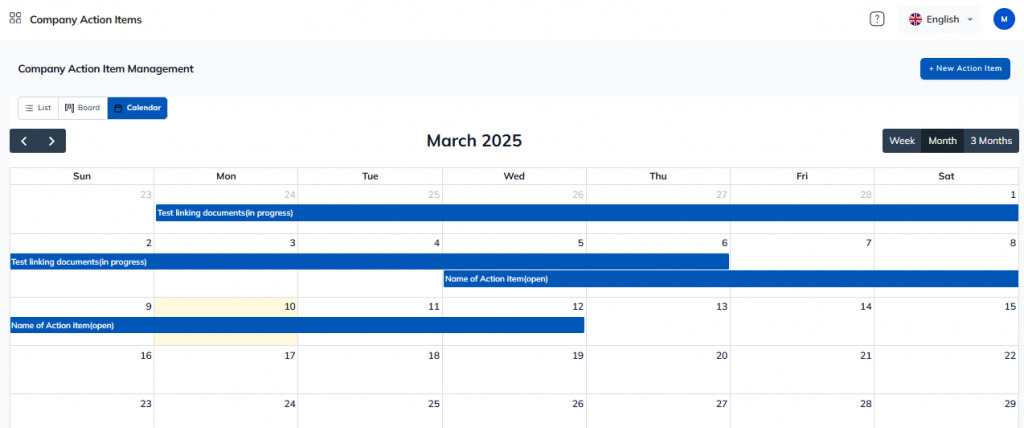Viewport: 1024px width, 428px height.
Task: Click the help question mark icon
Action: coord(877,19)
